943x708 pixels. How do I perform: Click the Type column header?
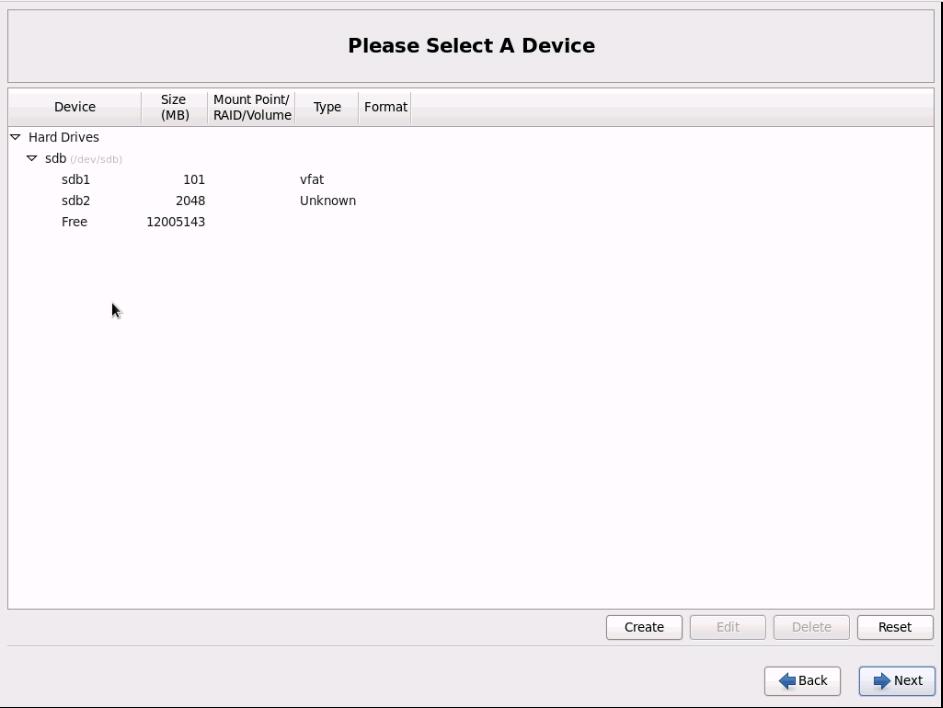[x=327, y=107]
